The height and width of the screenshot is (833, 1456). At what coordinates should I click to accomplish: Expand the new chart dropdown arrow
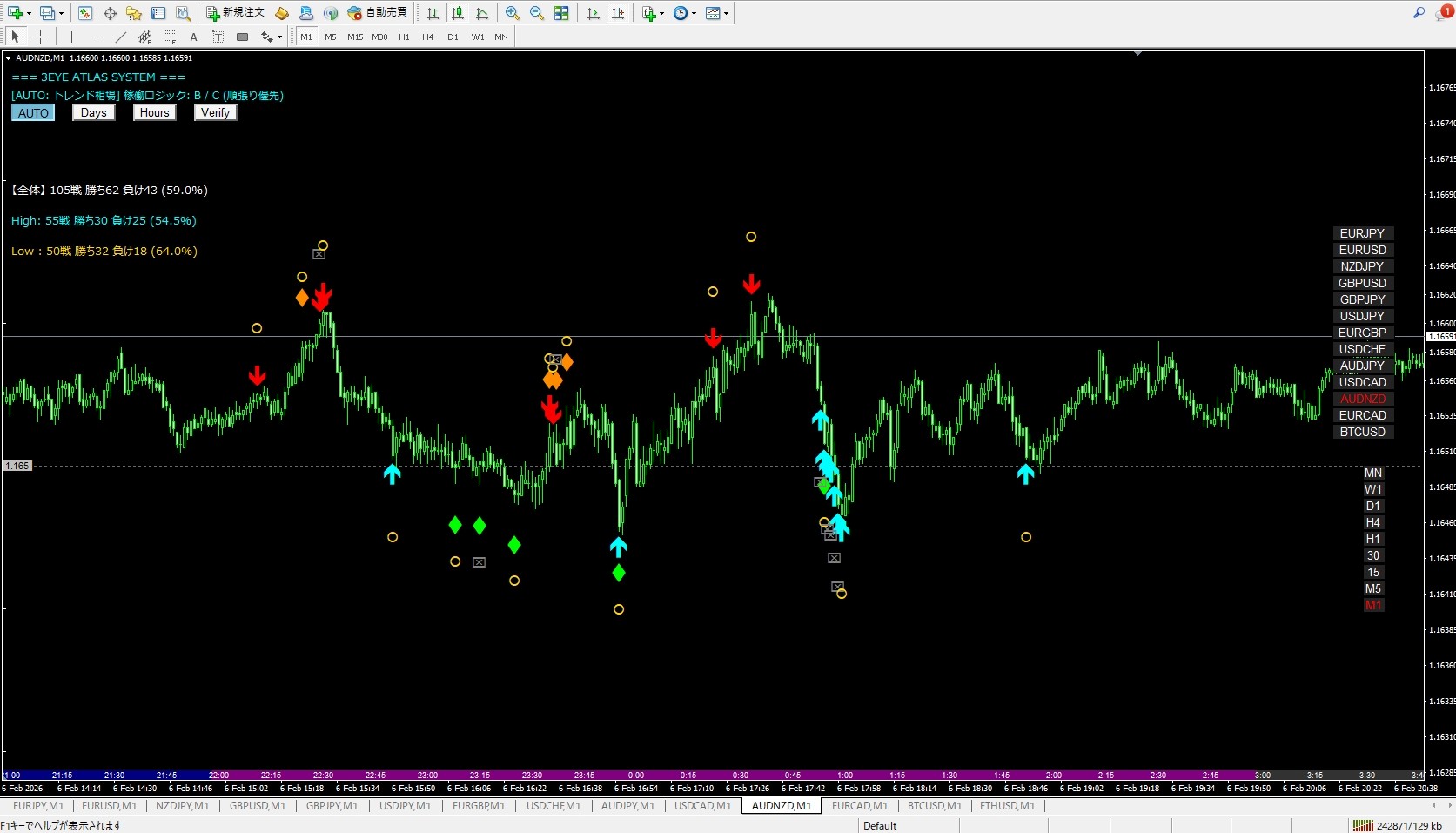[x=29, y=13]
